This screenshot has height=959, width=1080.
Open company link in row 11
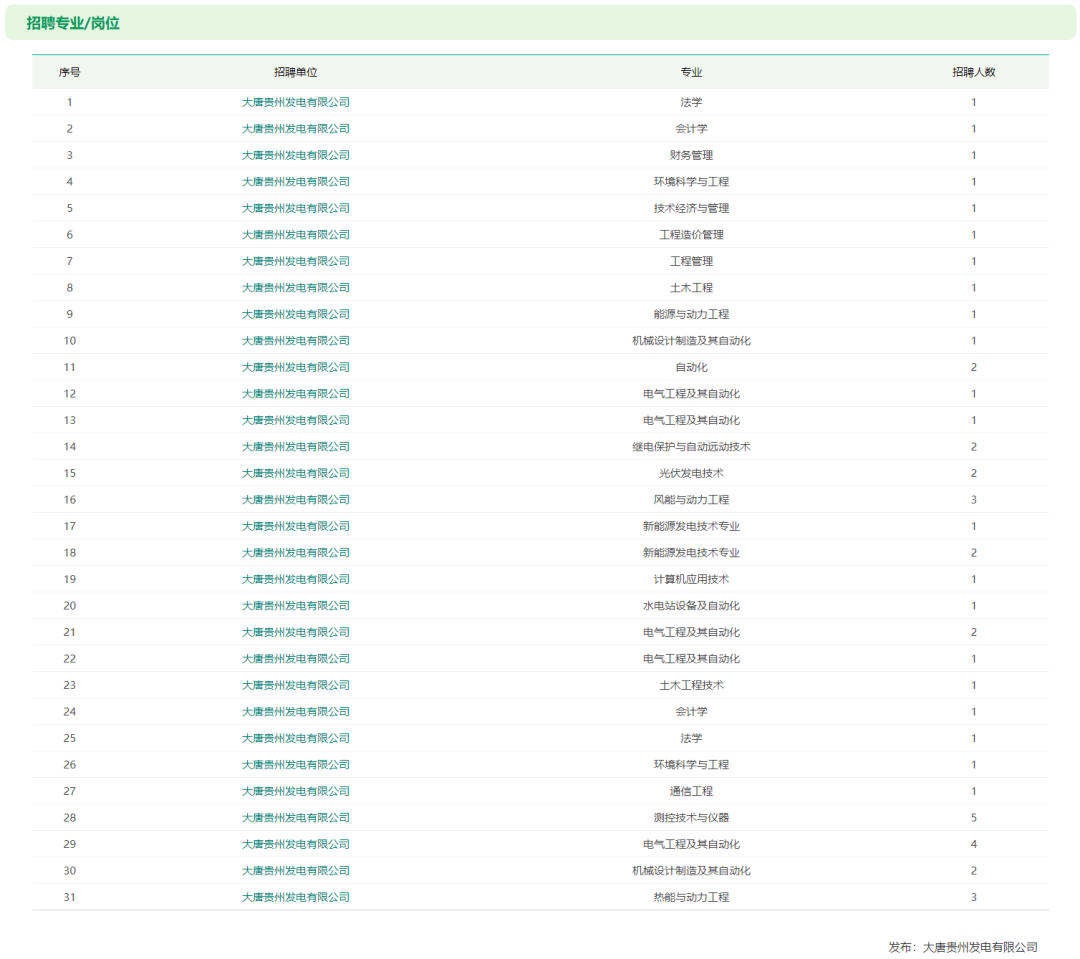(295, 367)
